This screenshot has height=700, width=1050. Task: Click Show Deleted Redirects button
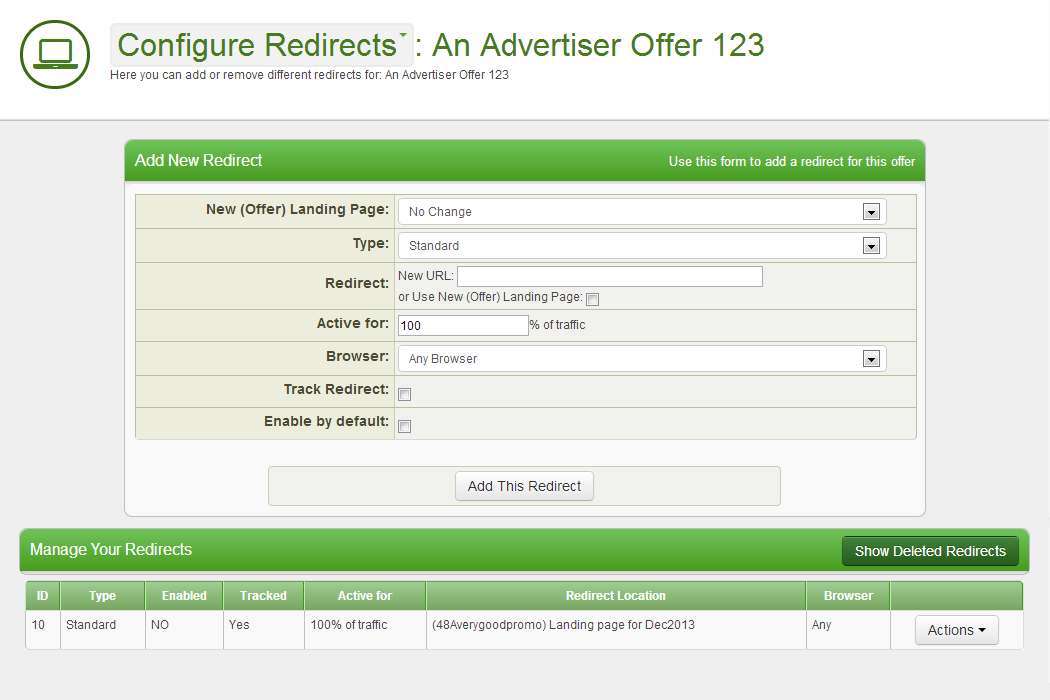coord(929,551)
